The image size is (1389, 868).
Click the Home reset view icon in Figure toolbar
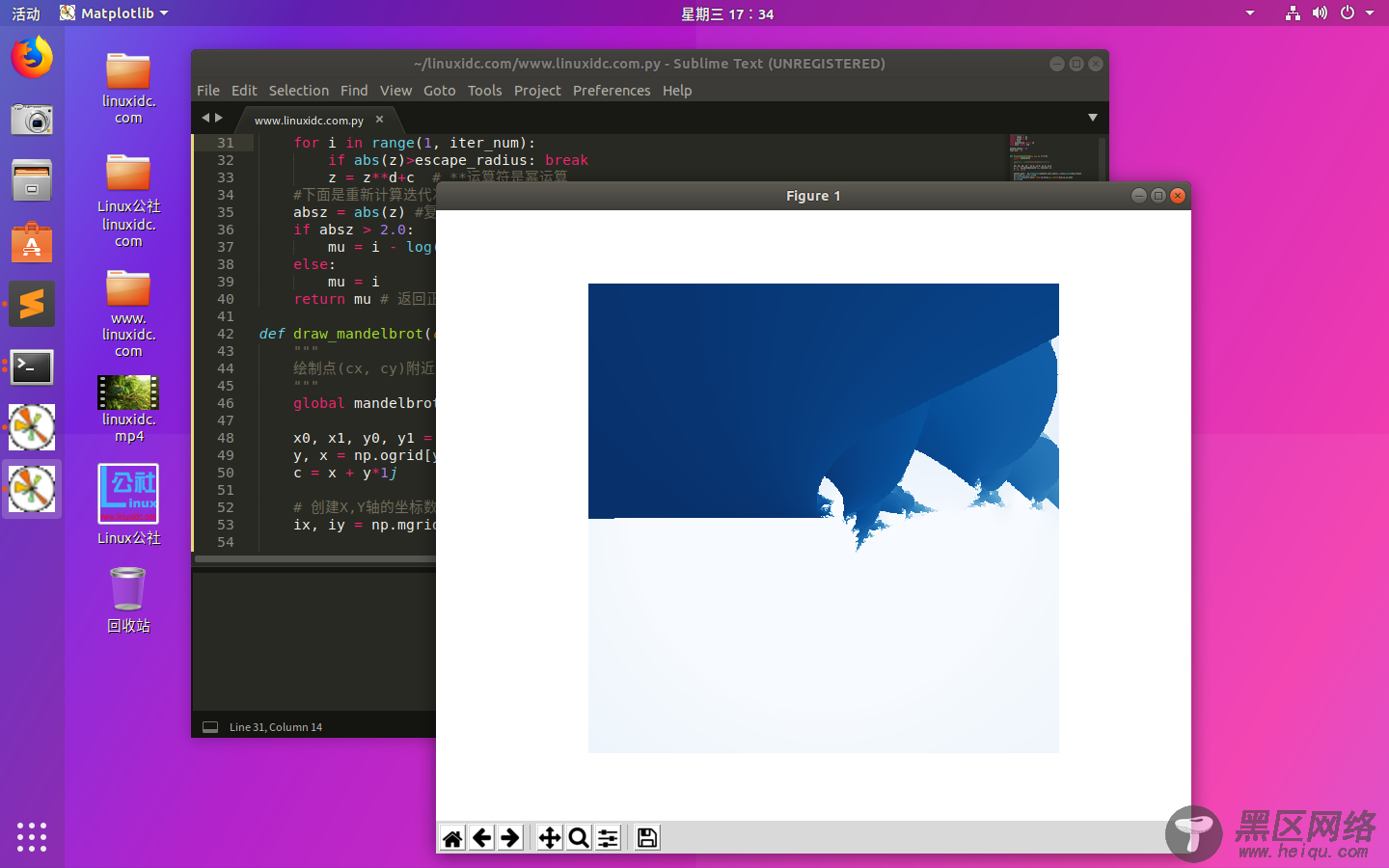(452, 838)
